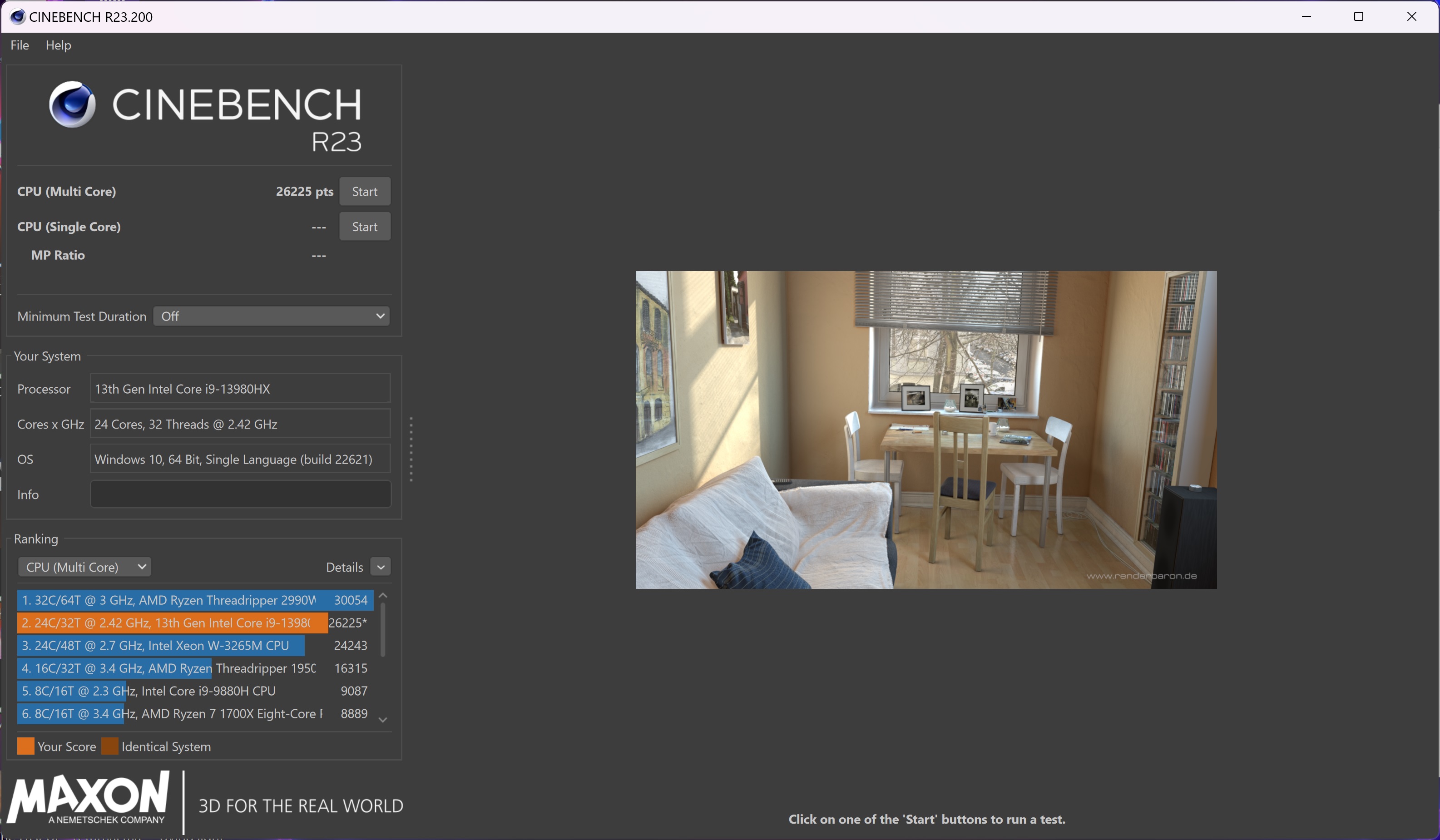Maximize the Cinebench window

coord(1358,16)
